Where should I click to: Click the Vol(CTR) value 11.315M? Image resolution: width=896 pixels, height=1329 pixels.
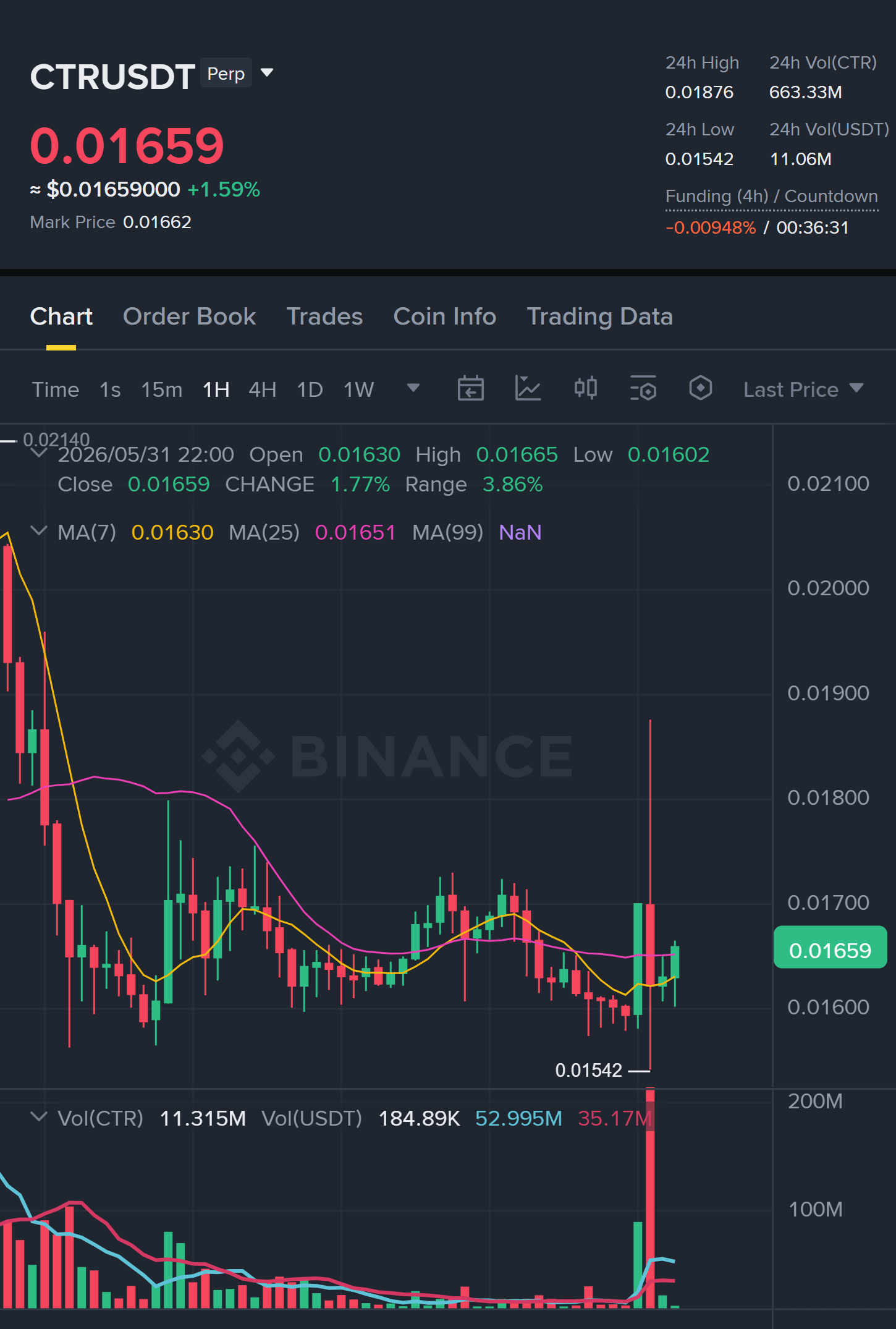click(203, 1118)
